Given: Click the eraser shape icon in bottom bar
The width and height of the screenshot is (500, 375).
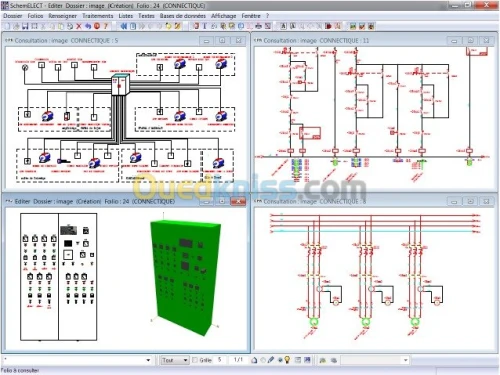Looking at the screenshot, I should [254, 360].
